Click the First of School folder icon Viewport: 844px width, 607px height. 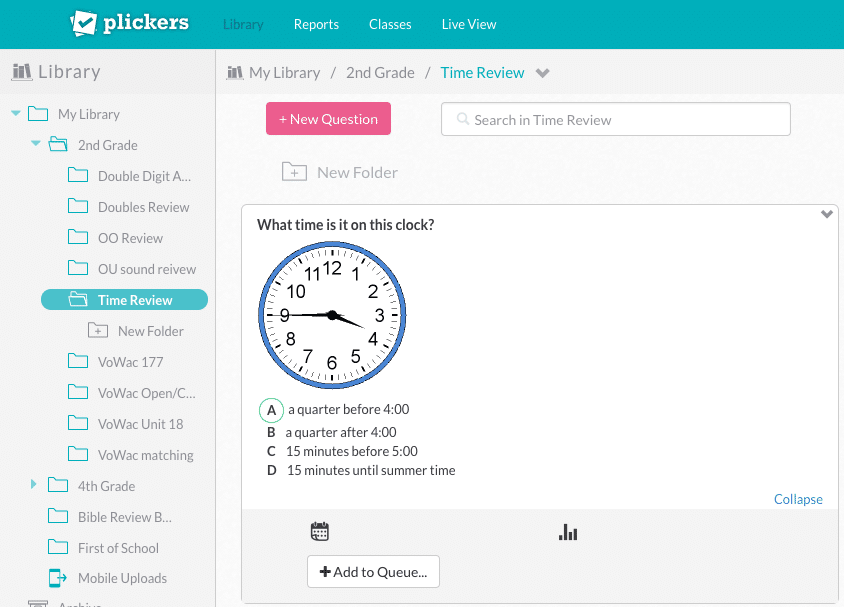(58, 547)
